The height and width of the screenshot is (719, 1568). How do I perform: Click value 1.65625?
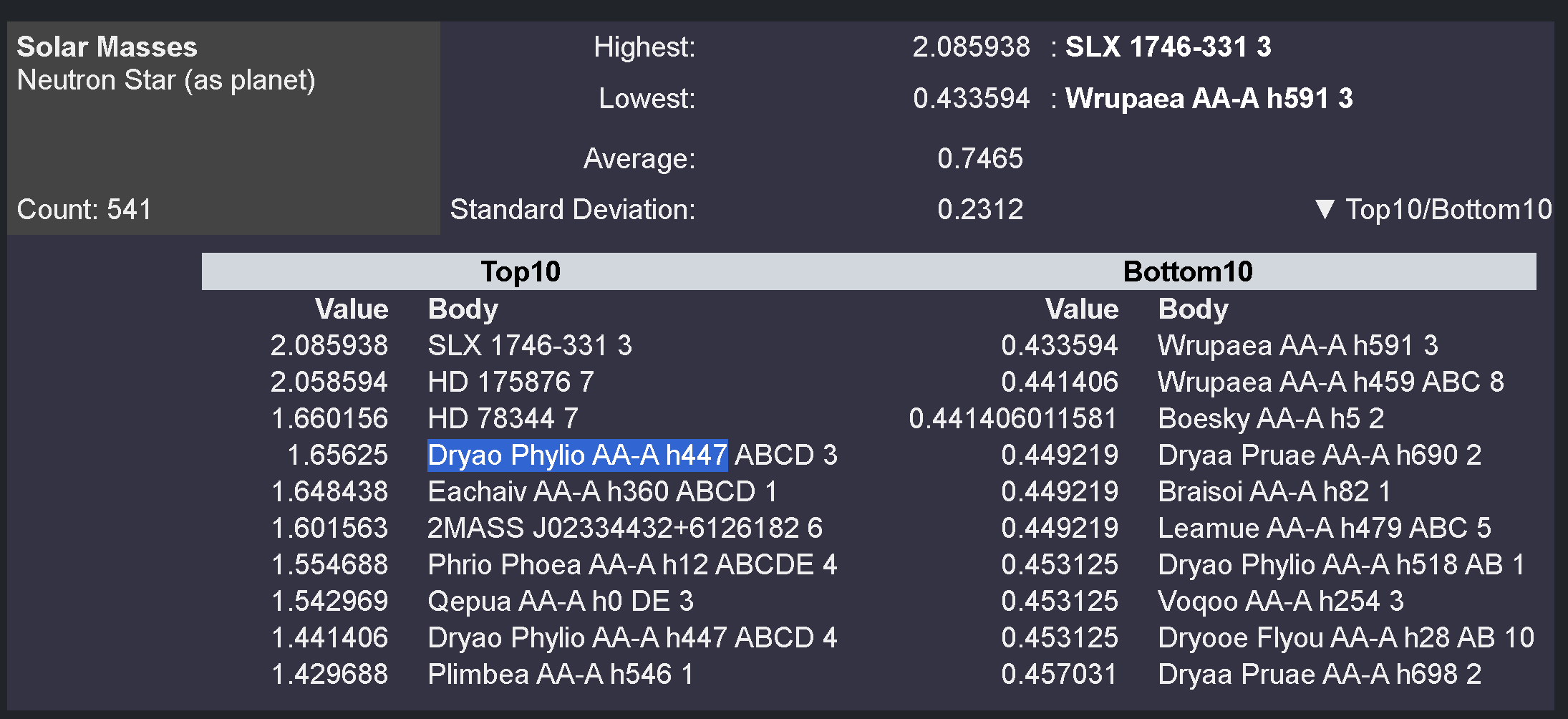tap(337, 455)
